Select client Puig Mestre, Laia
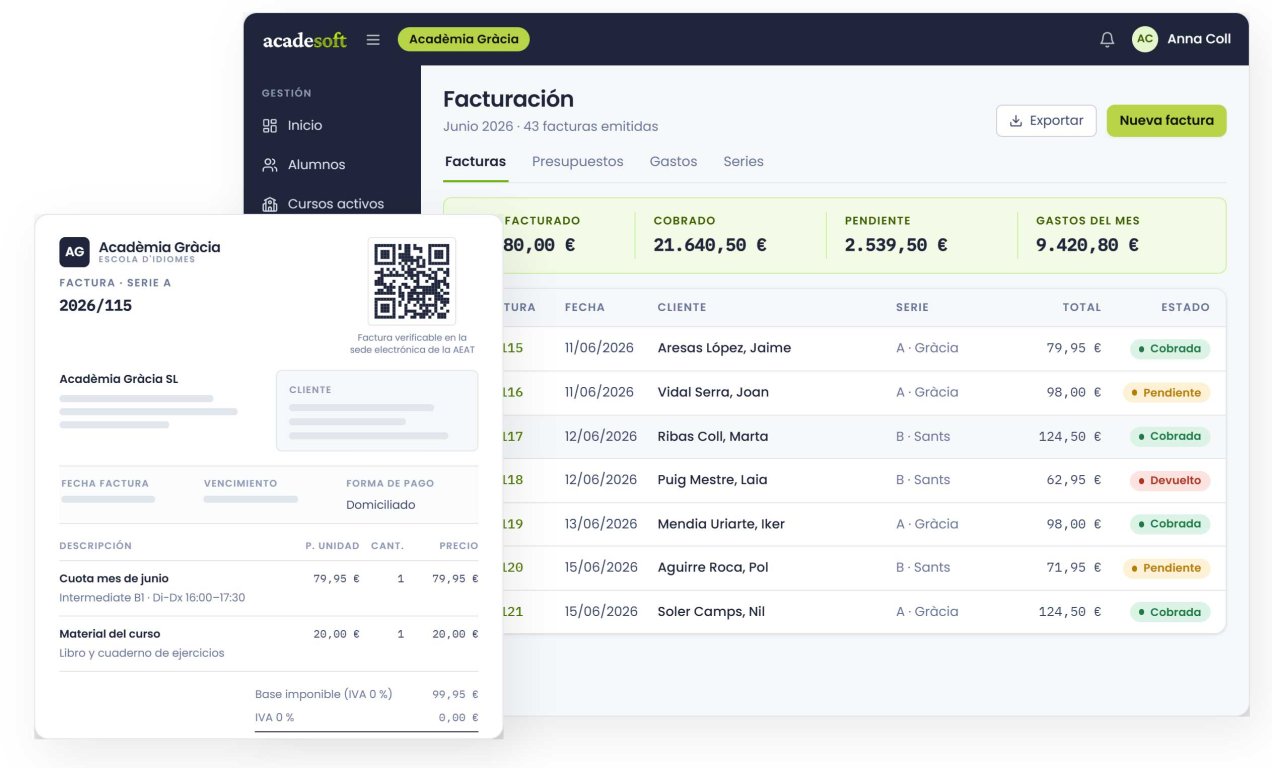This screenshot has width=1272, height=768. (713, 480)
